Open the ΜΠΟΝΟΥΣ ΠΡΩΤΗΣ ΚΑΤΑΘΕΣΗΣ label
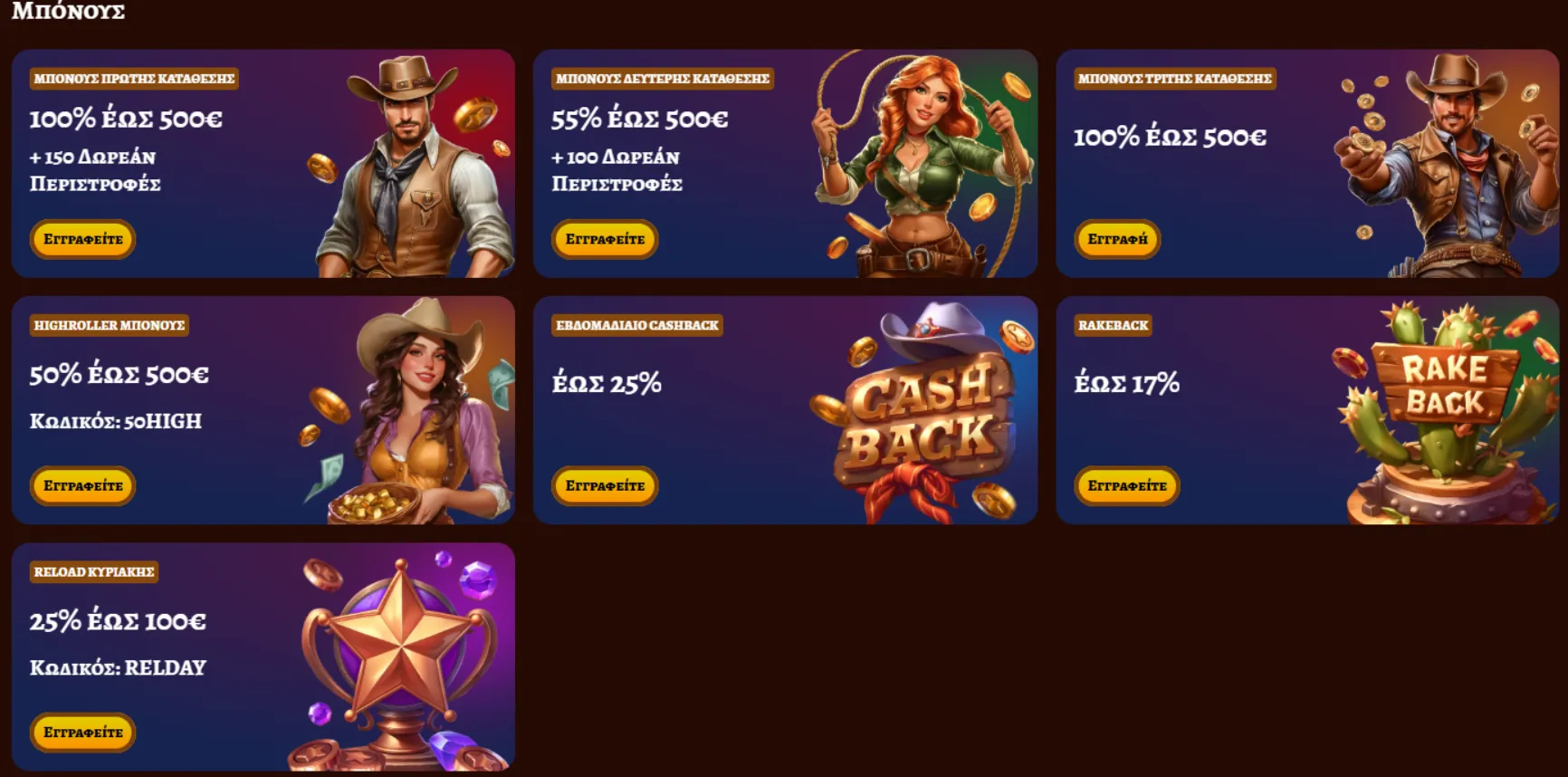The height and width of the screenshot is (777, 1568). (x=134, y=79)
